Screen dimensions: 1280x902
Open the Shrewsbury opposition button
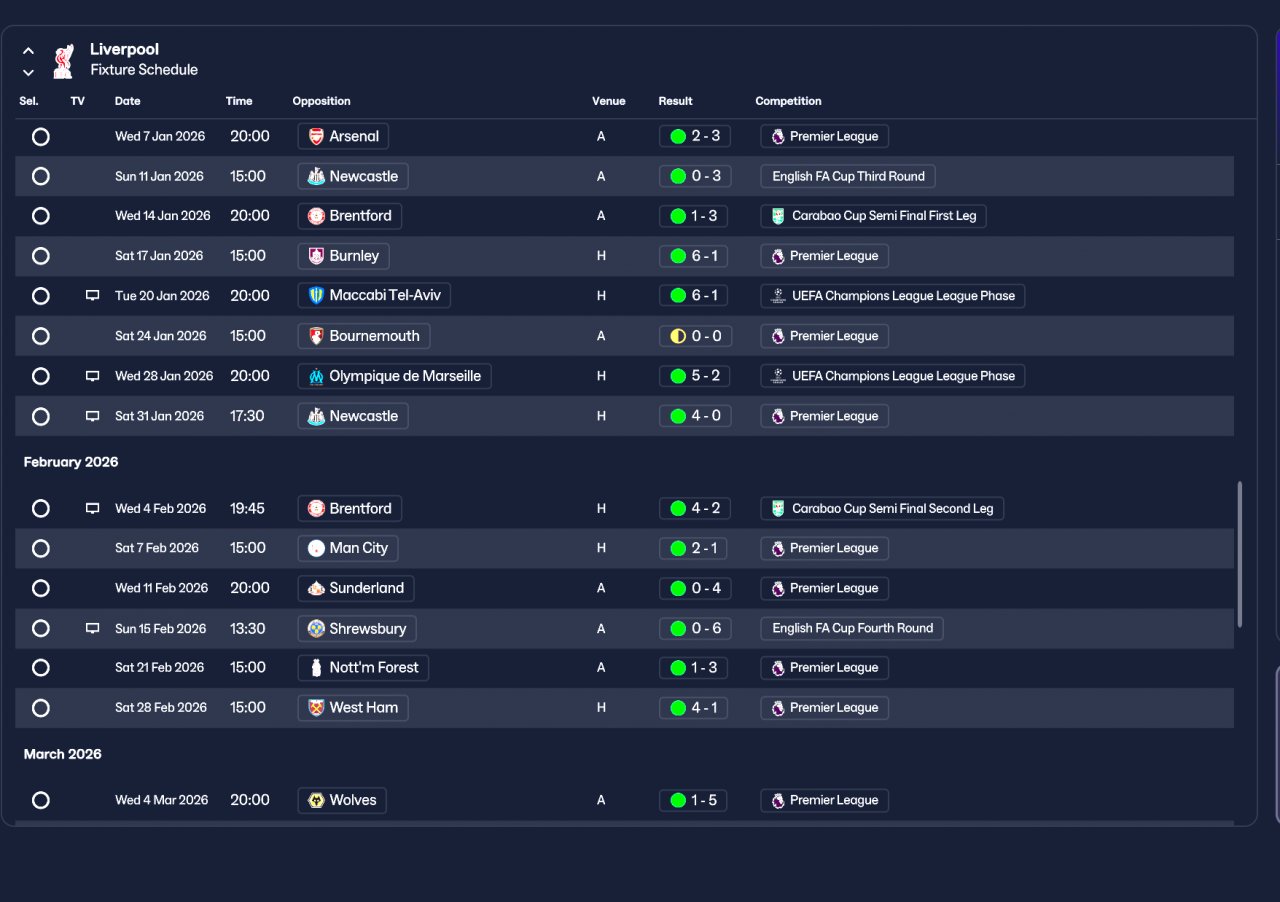(x=357, y=628)
